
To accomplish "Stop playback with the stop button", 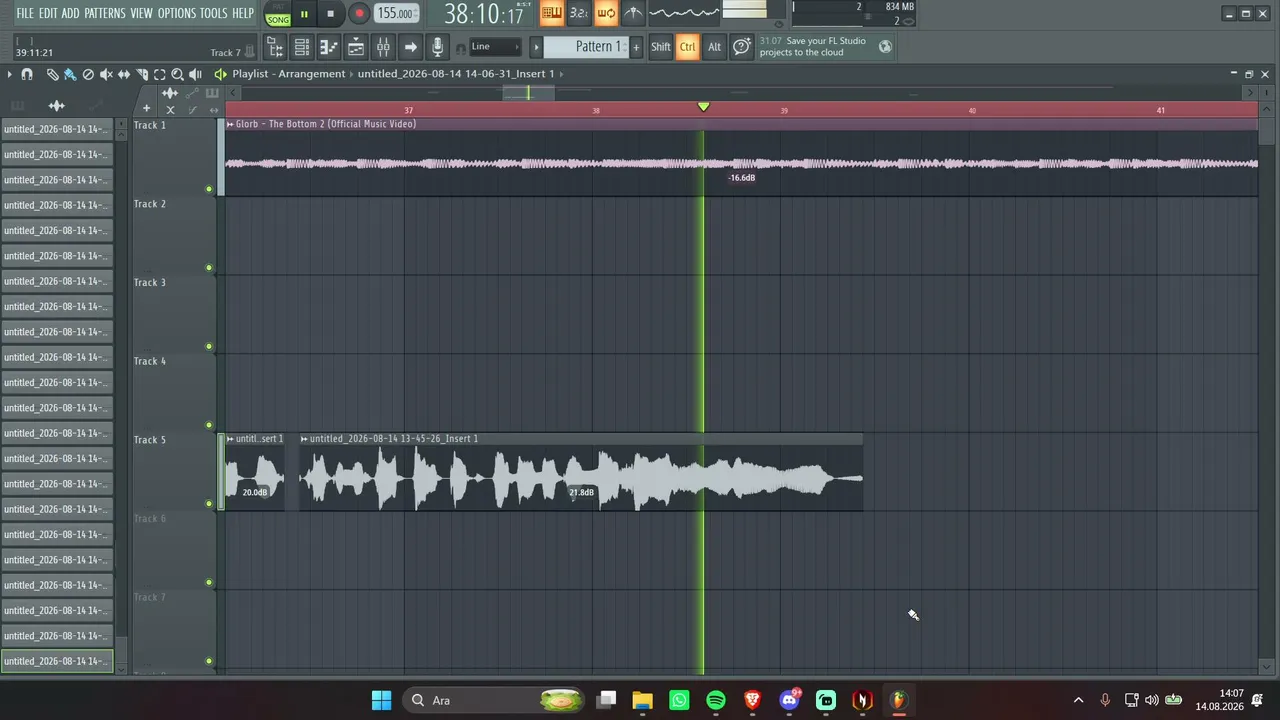I will 331,14.
